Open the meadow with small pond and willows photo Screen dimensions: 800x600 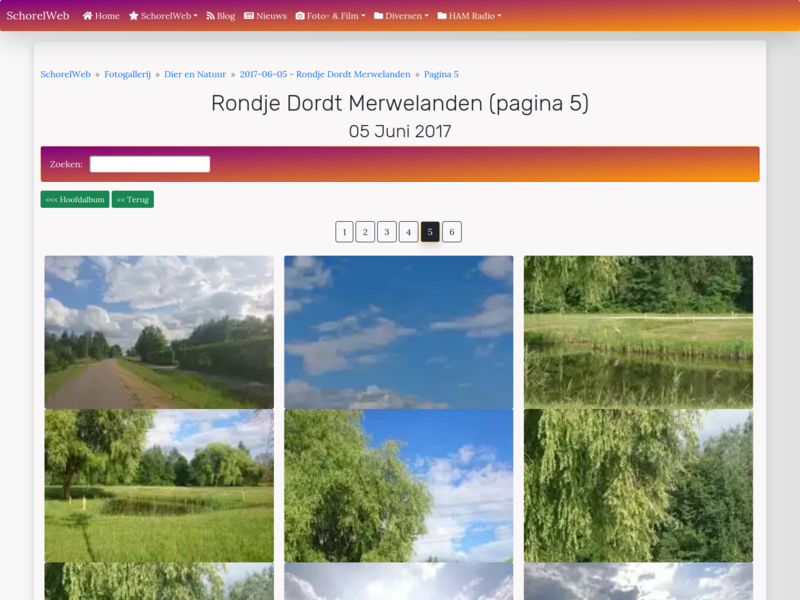coord(159,486)
